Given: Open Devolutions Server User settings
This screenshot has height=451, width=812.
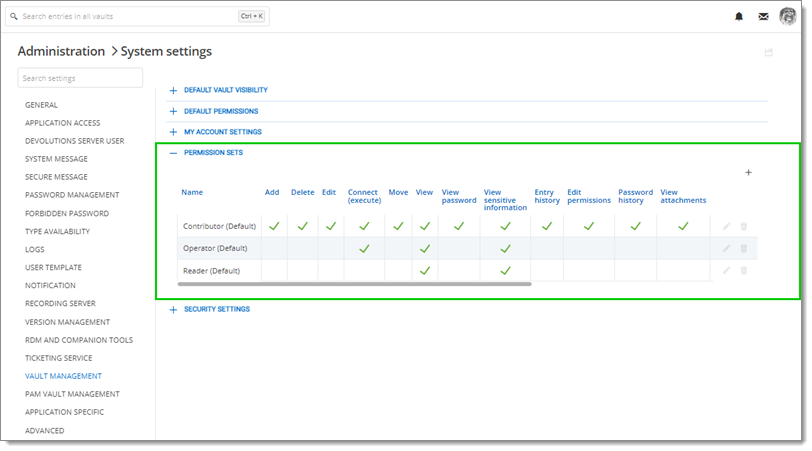Looking at the screenshot, I should (x=75, y=141).
